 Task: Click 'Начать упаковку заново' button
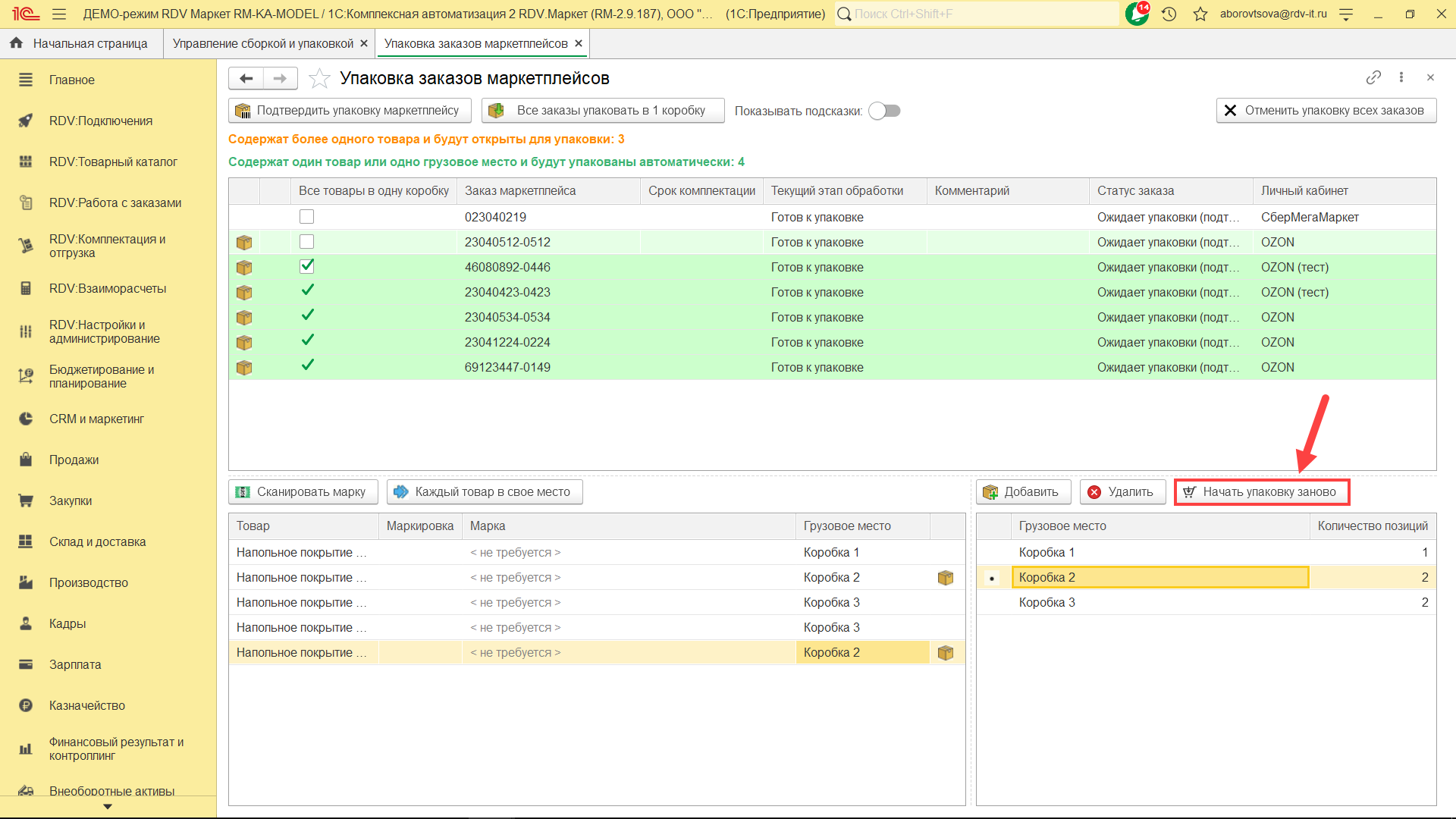pyautogui.click(x=1262, y=491)
